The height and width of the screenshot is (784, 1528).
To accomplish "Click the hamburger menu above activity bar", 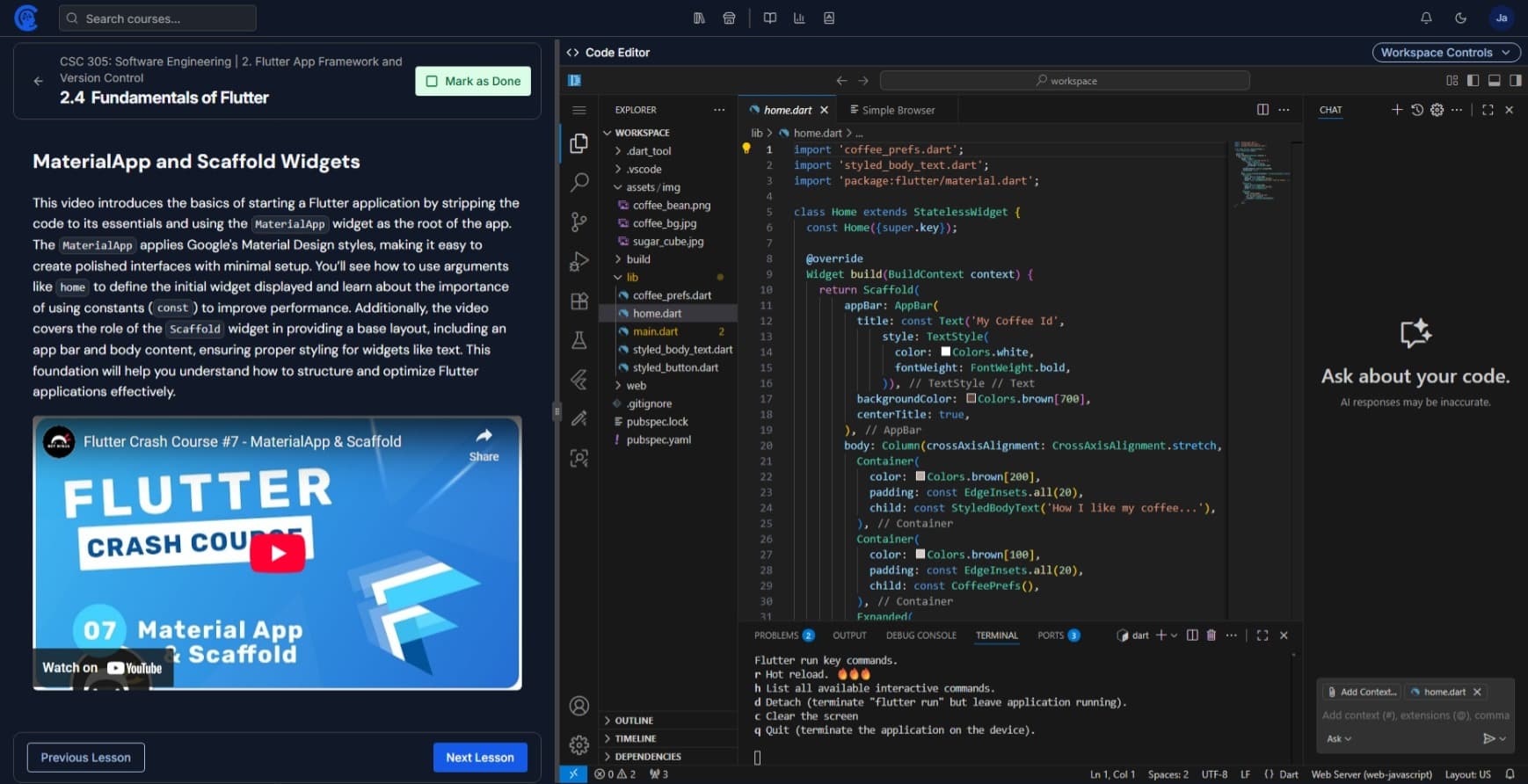I will click(578, 110).
